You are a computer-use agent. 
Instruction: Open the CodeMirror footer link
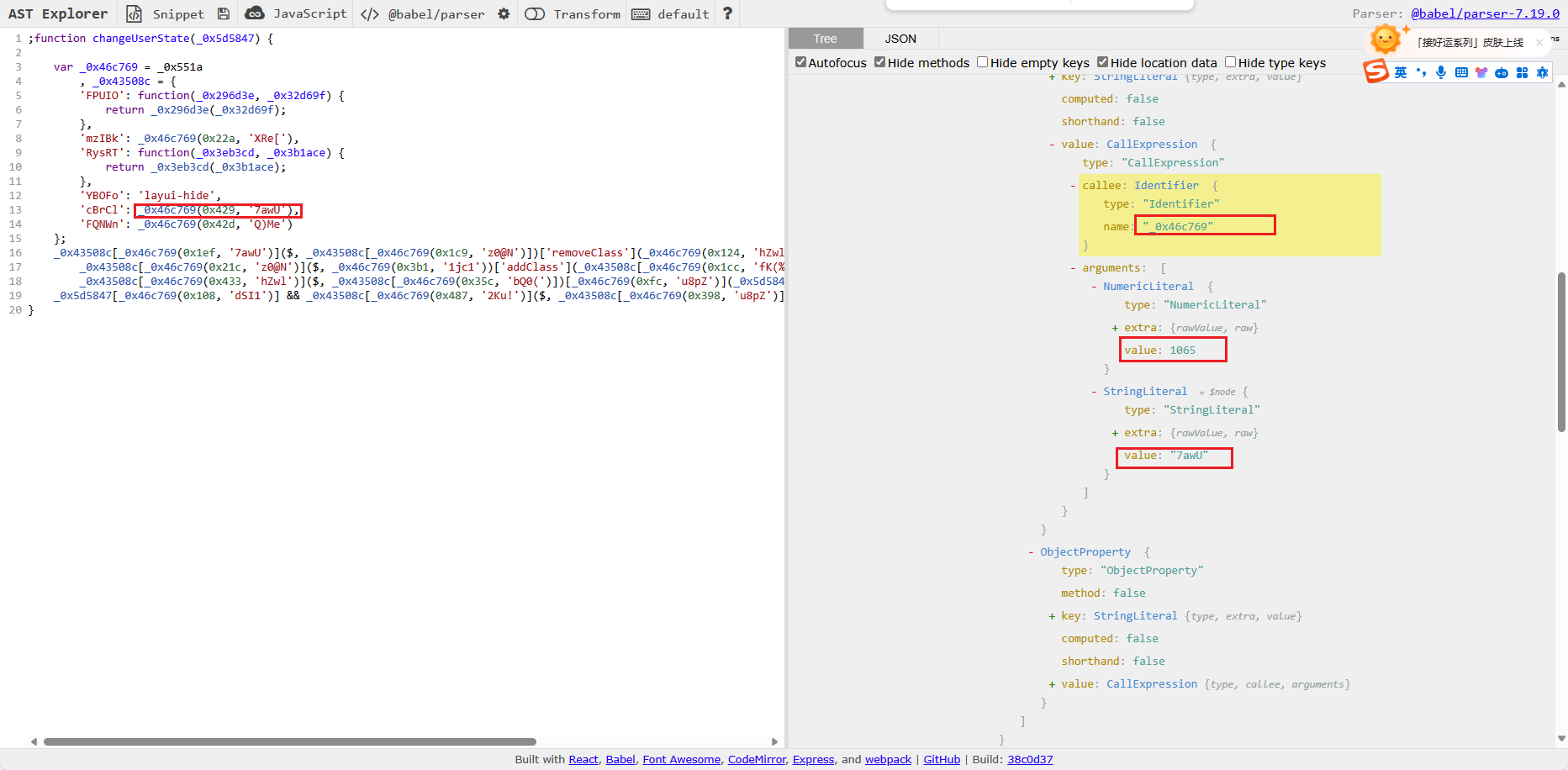(757, 759)
